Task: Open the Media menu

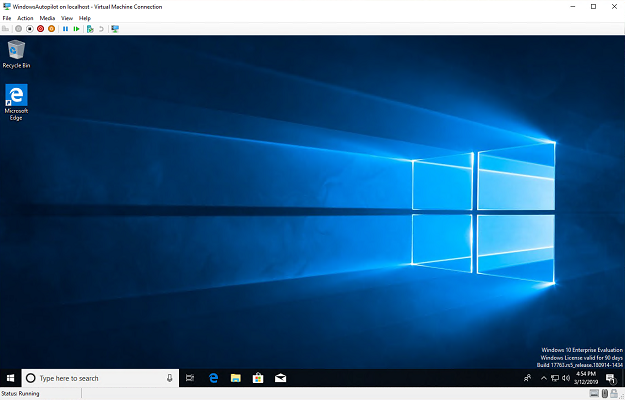Action: (47, 18)
